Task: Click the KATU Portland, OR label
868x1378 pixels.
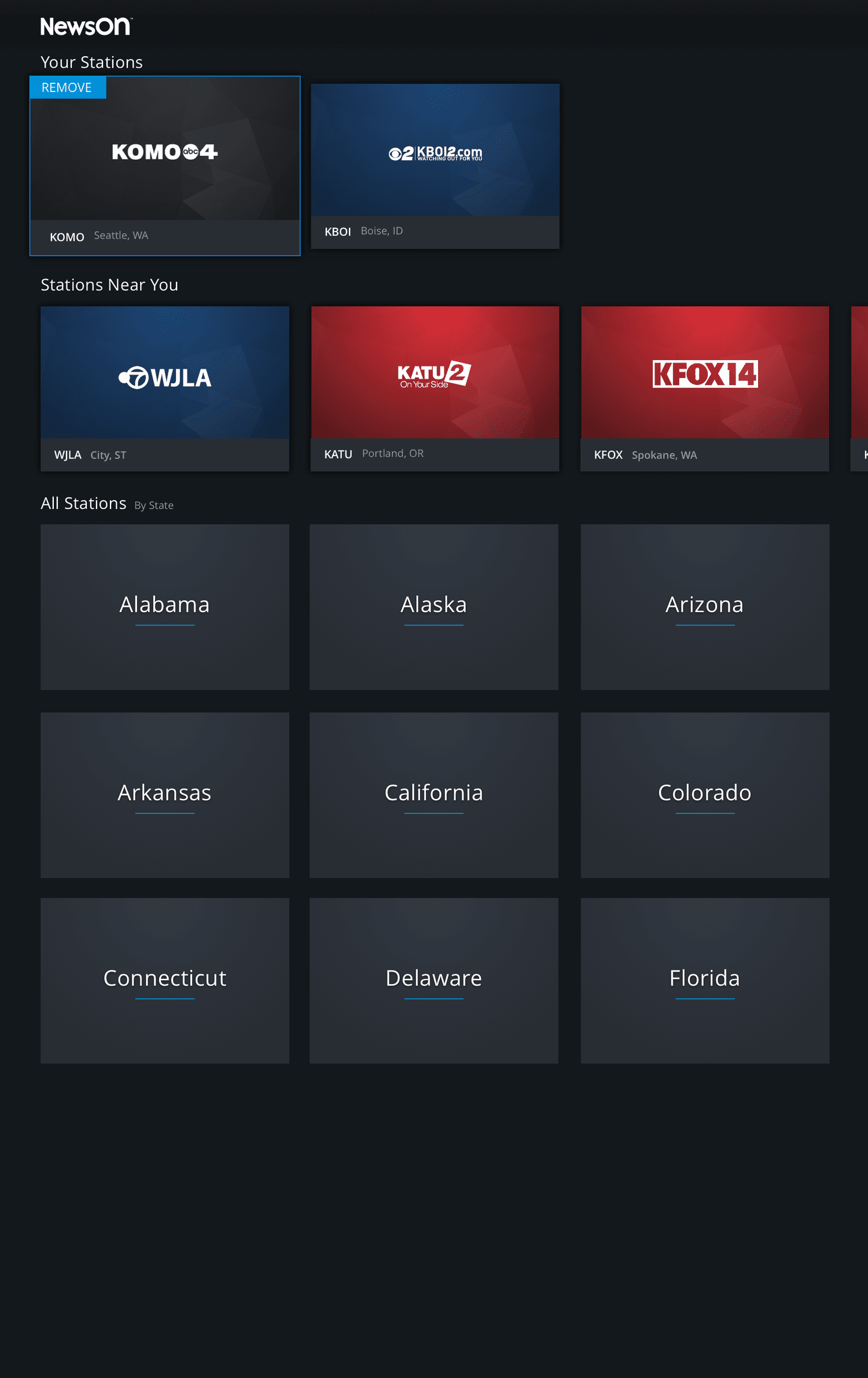Action: (x=374, y=454)
